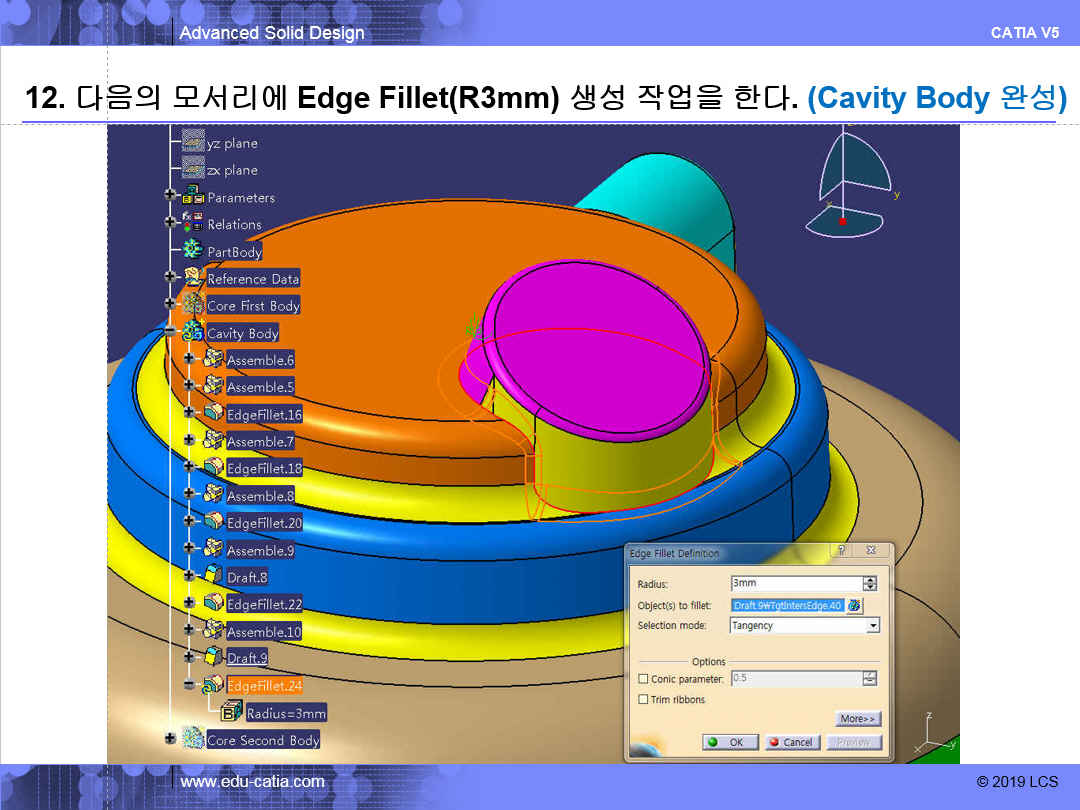
Task: Expand the Core Second Body node
Action: (x=170, y=739)
